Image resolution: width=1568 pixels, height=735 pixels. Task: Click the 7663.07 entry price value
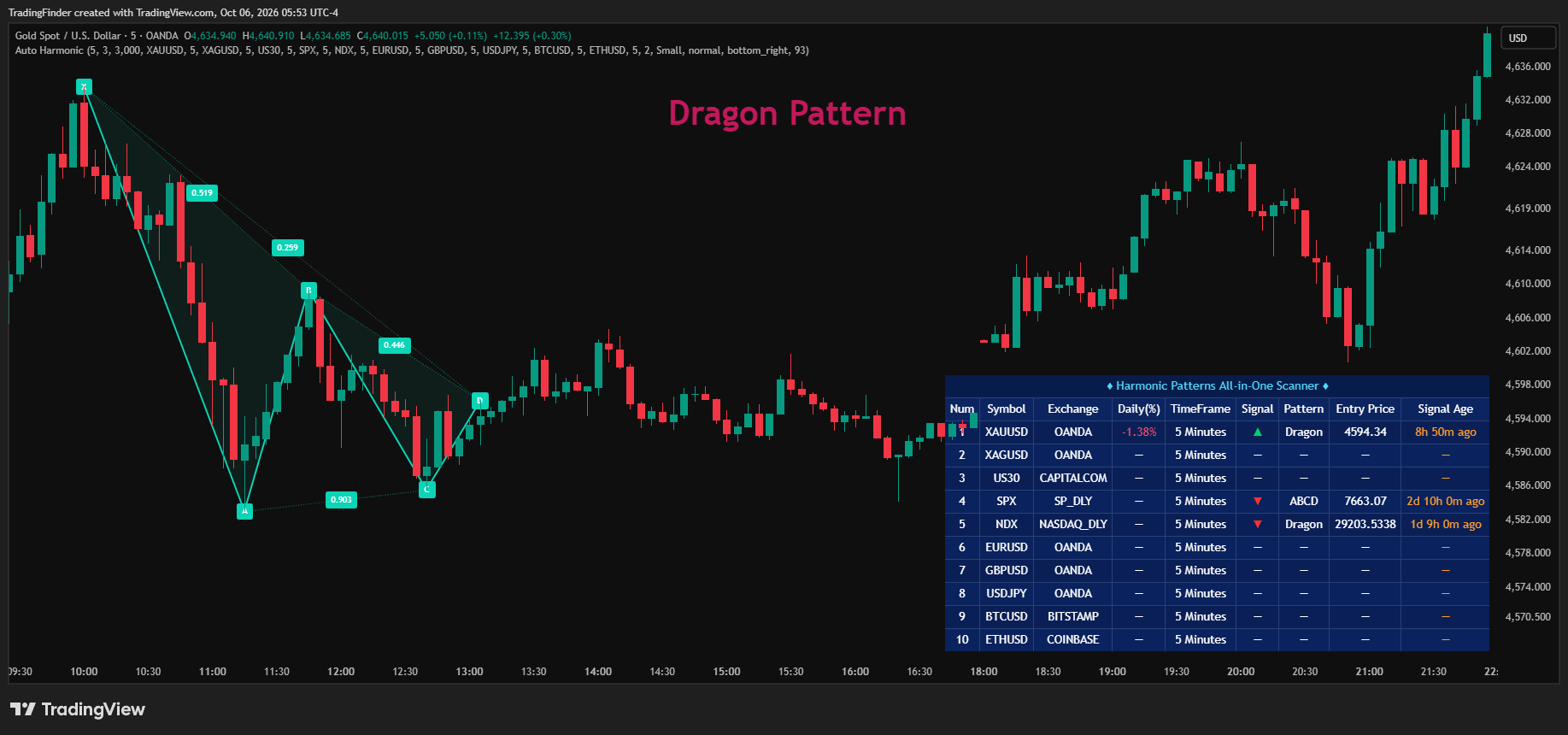(x=1365, y=502)
